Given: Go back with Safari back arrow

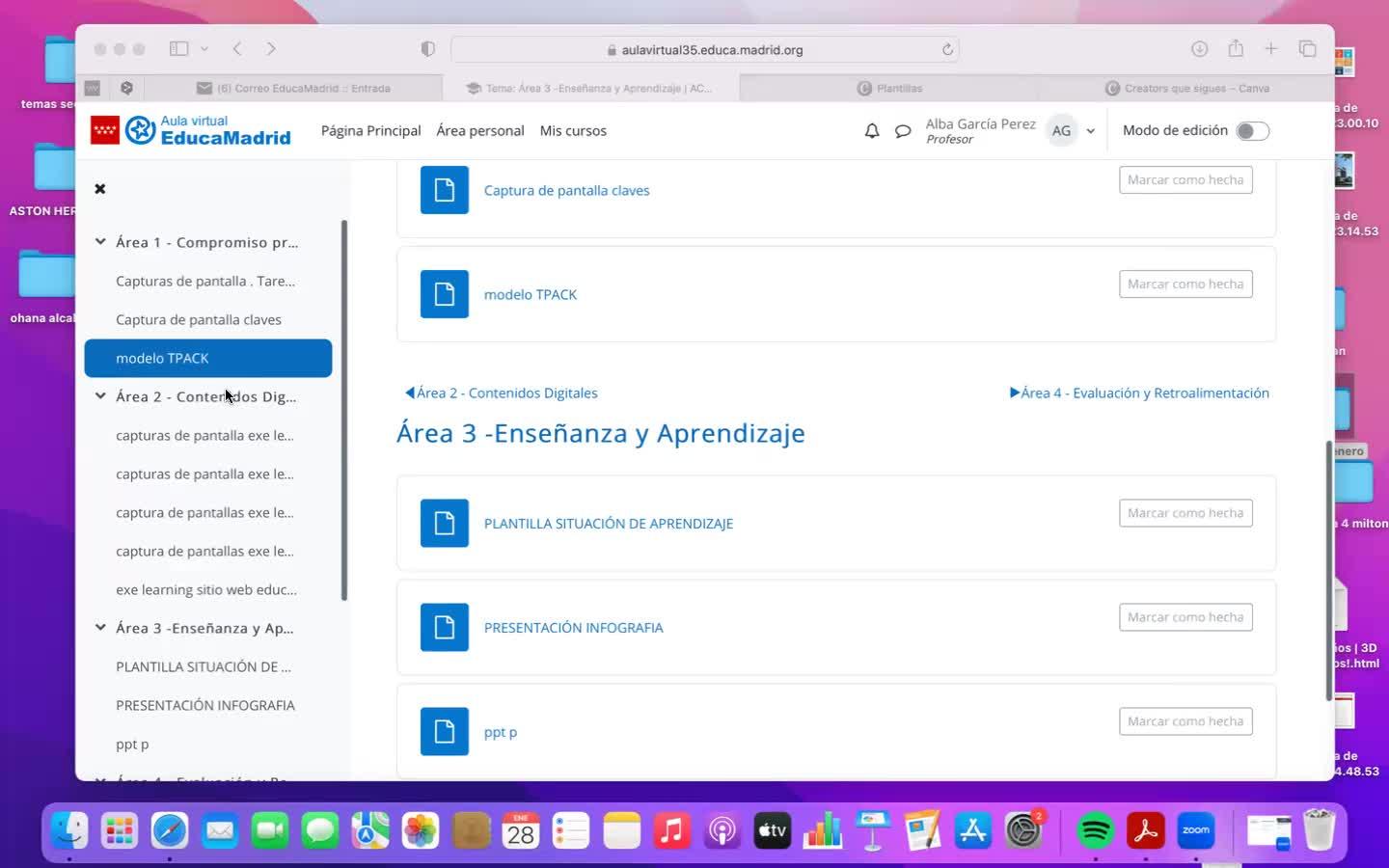Looking at the screenshot, I should (237, 49).
